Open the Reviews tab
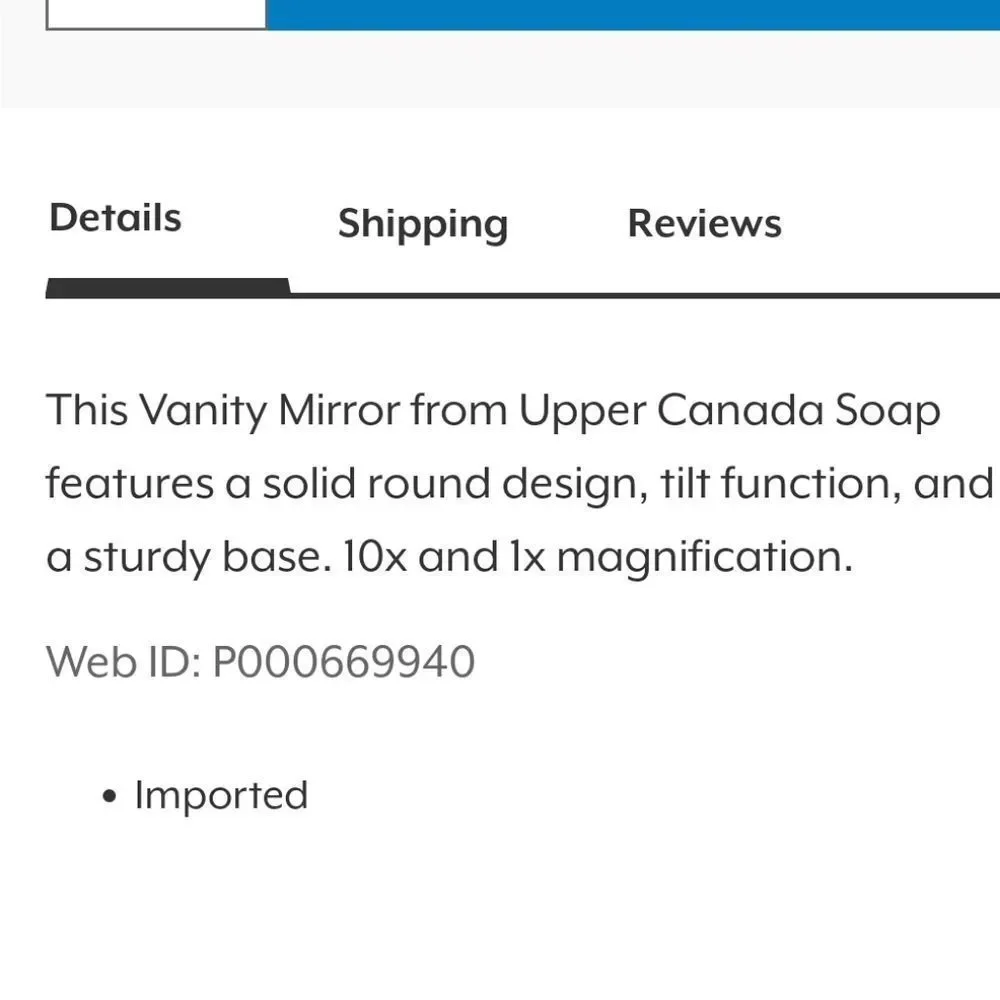Viewport: 1000px width, 1000px height. click(705, 223)
